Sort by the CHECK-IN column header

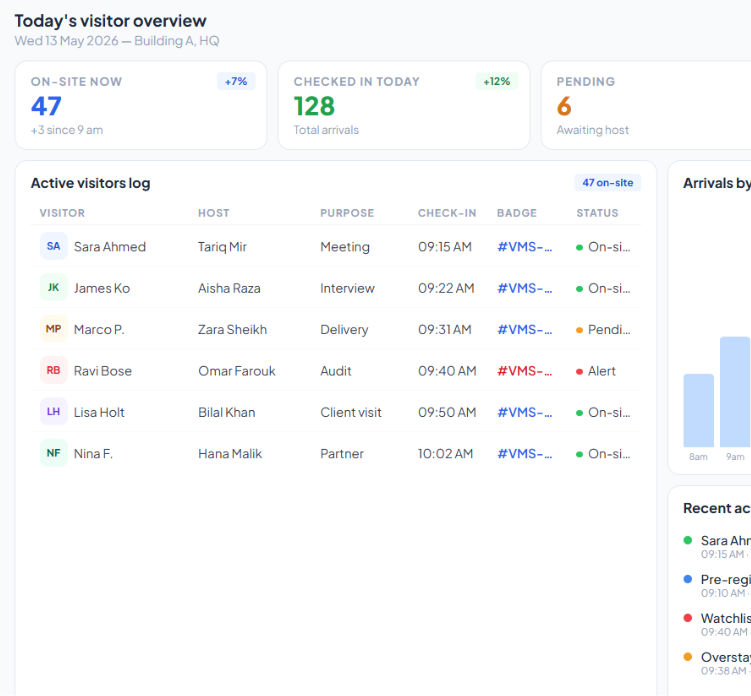tap(447, 213)
